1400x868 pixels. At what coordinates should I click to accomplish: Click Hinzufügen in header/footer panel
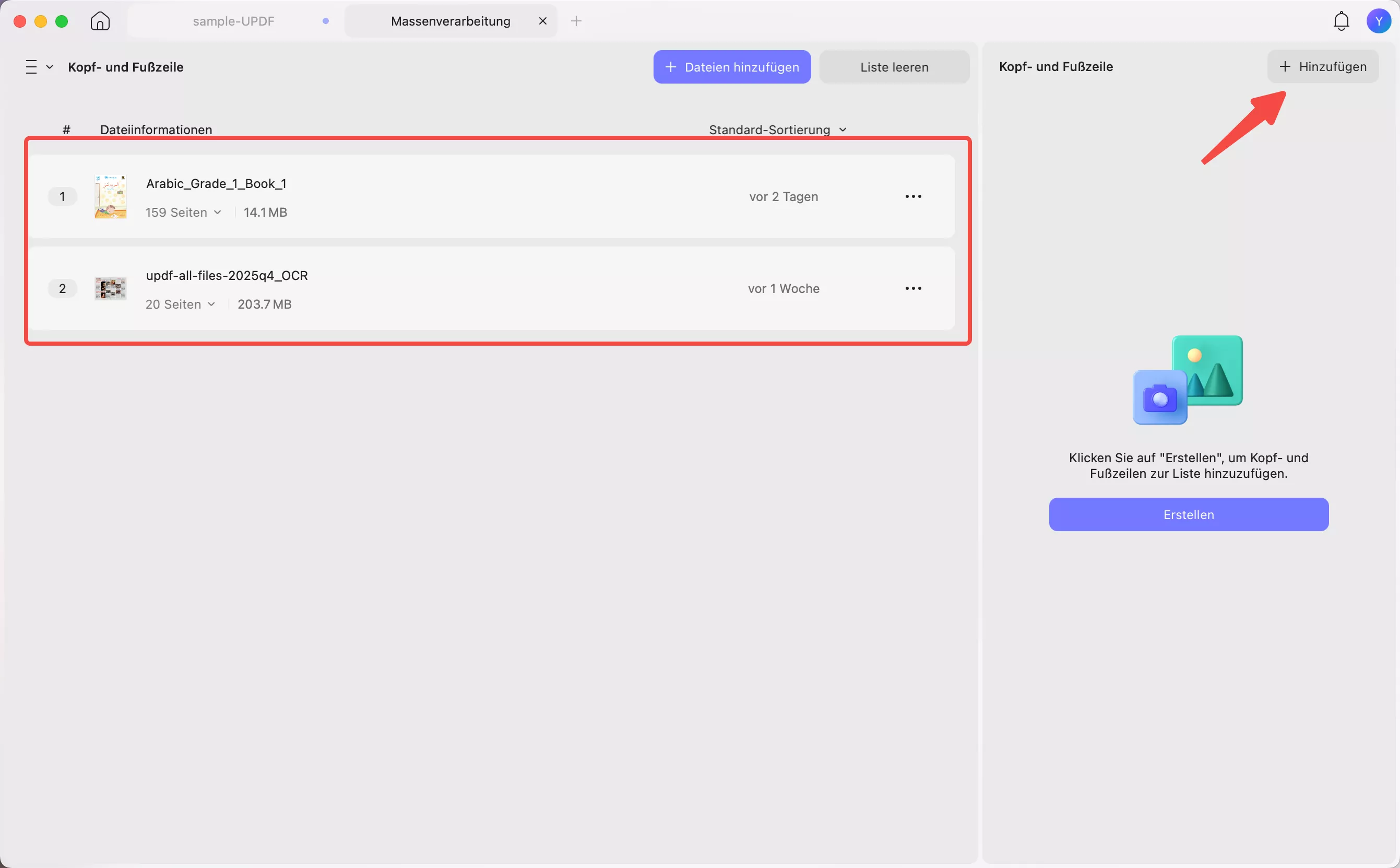click(1322, 67)
